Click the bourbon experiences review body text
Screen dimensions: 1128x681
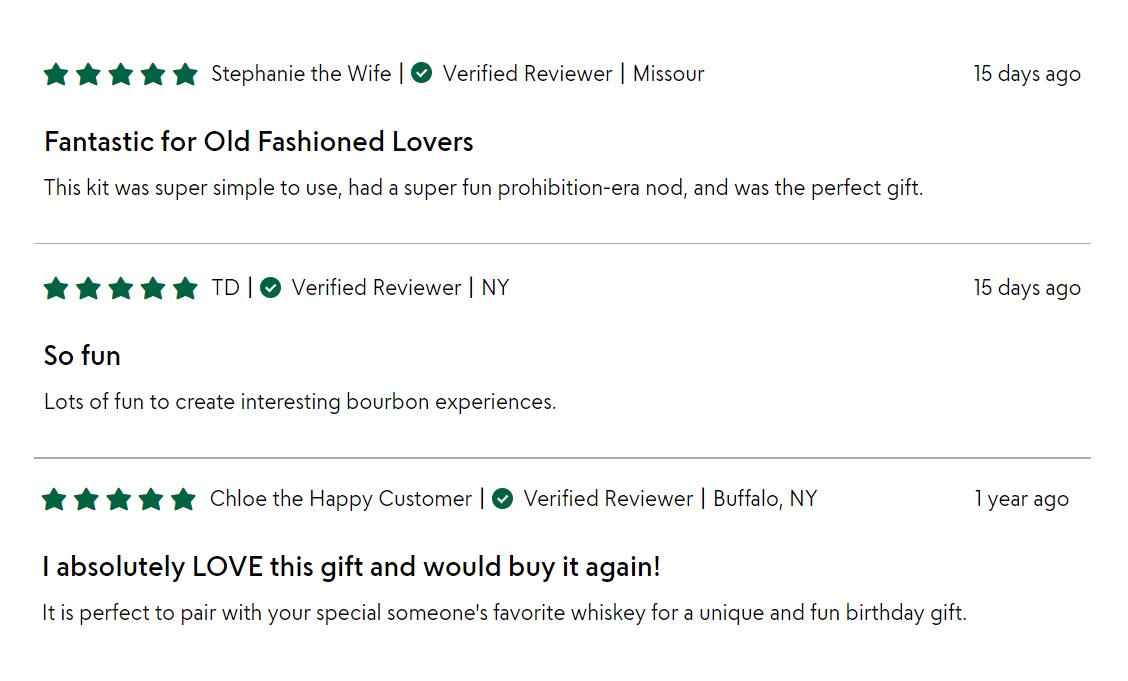click(x=300, y=401)
